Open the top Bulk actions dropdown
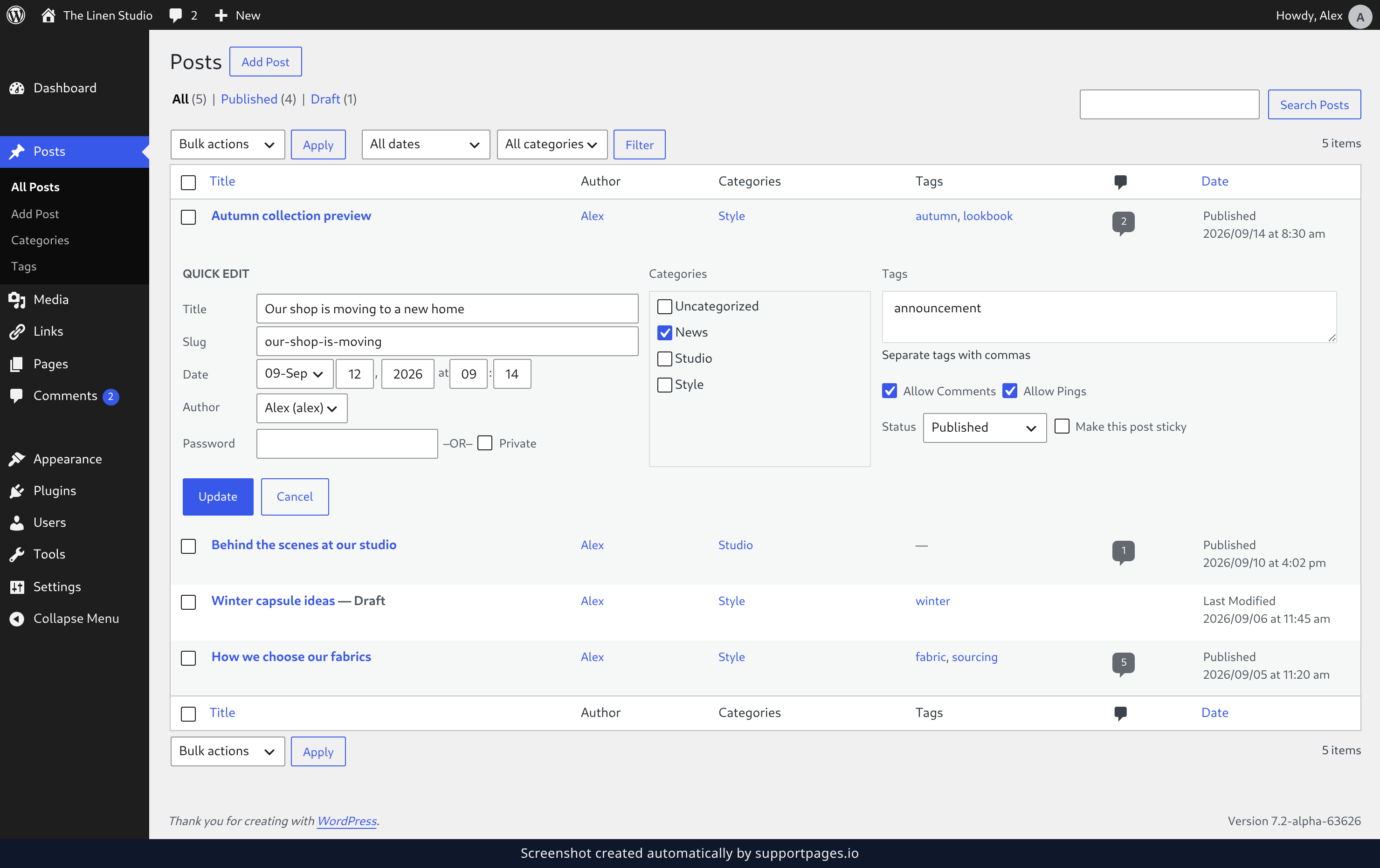The height and width of the screenshot is (868, 1380). point(228,145)
